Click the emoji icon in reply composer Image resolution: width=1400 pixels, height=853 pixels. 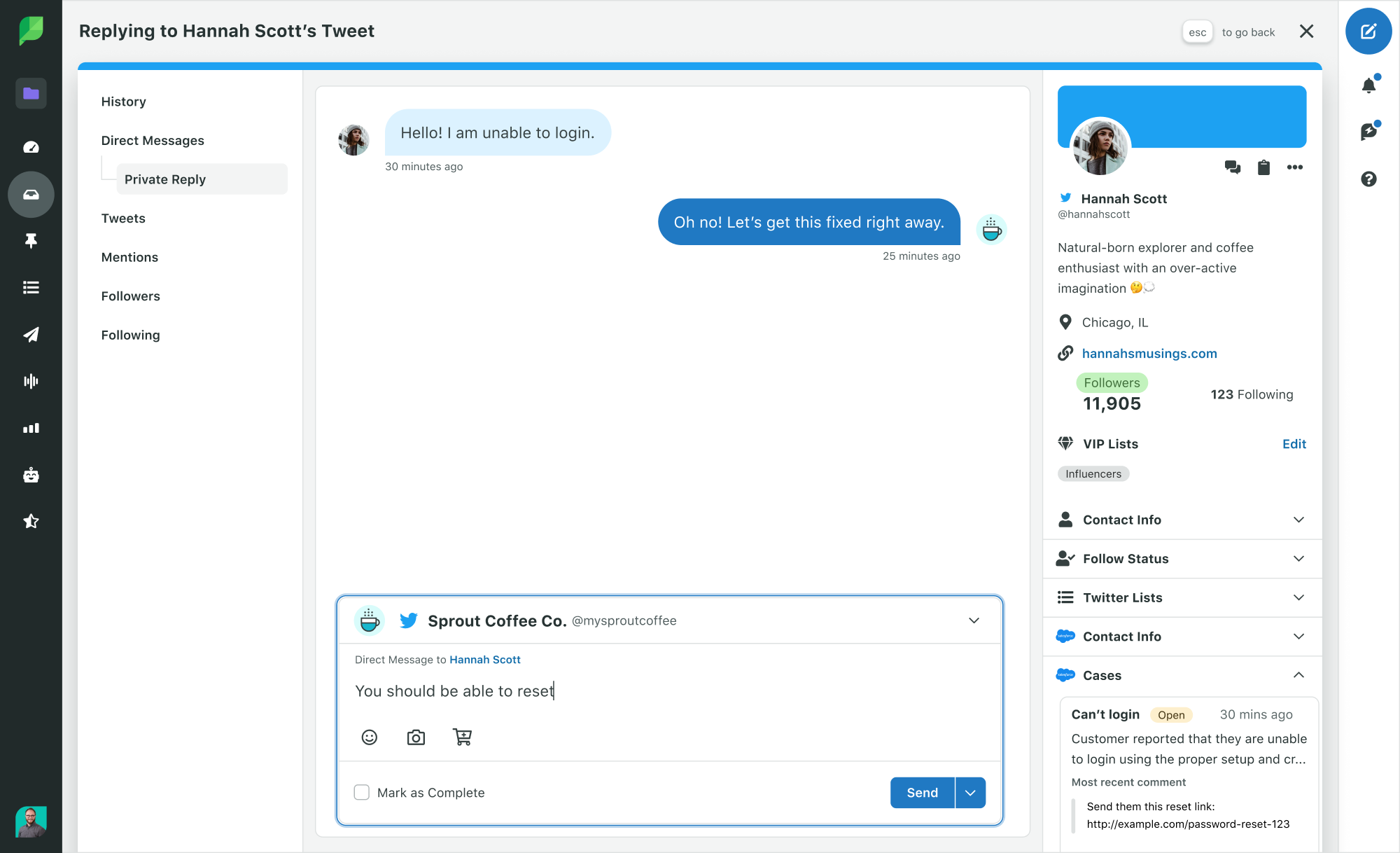tap(370, 738)
